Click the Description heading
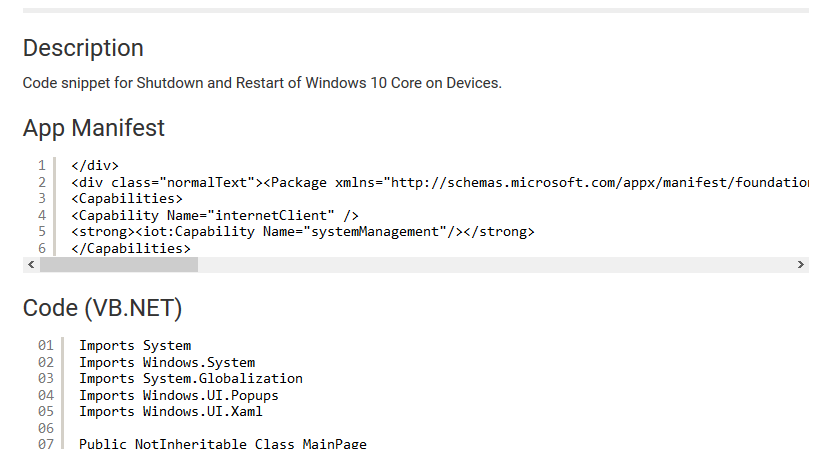The height and width of the screenshot is (449, 826). pyautogui.click(x=83, y=48)
